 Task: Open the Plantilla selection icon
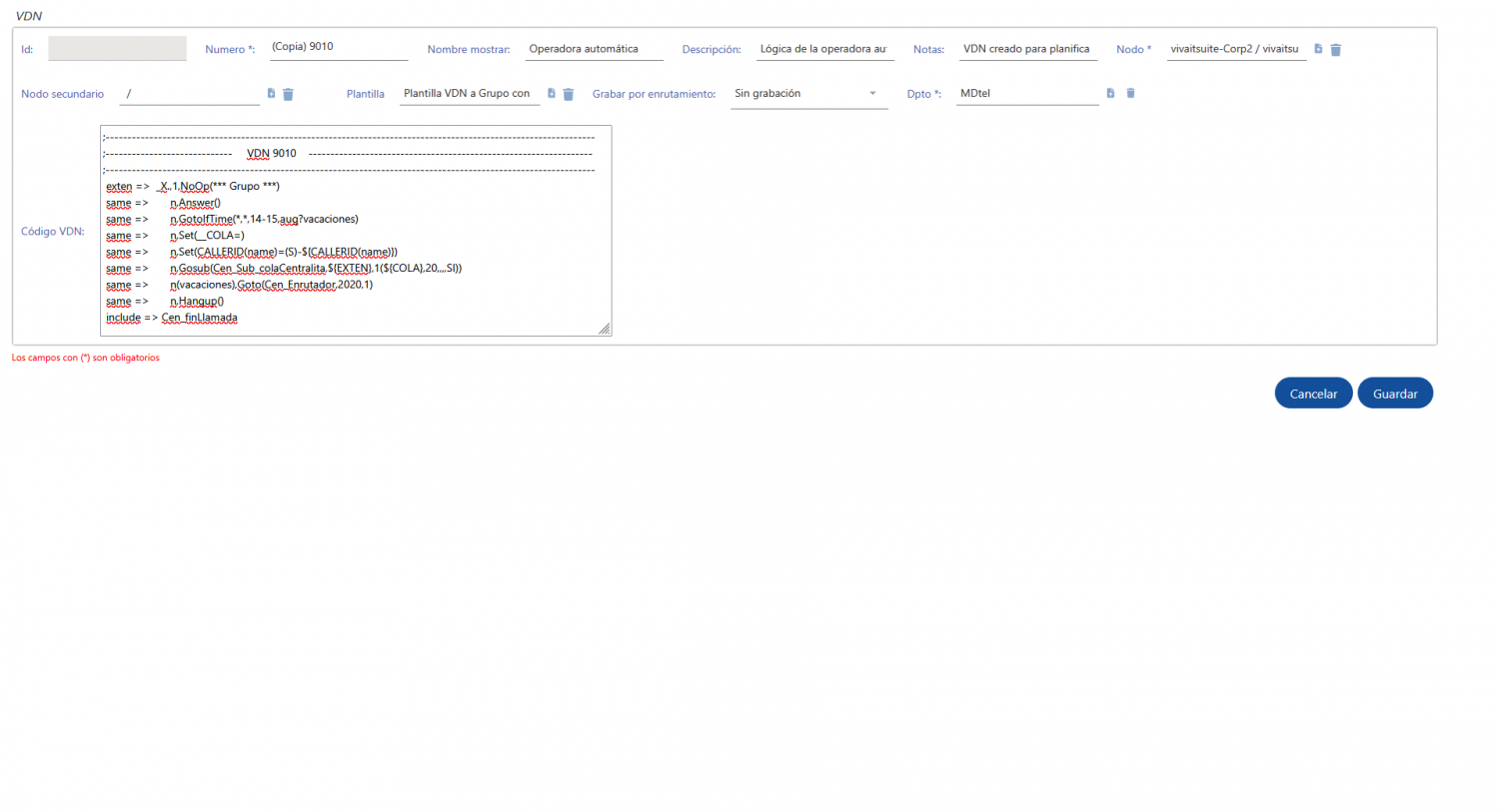pos(551,93)
